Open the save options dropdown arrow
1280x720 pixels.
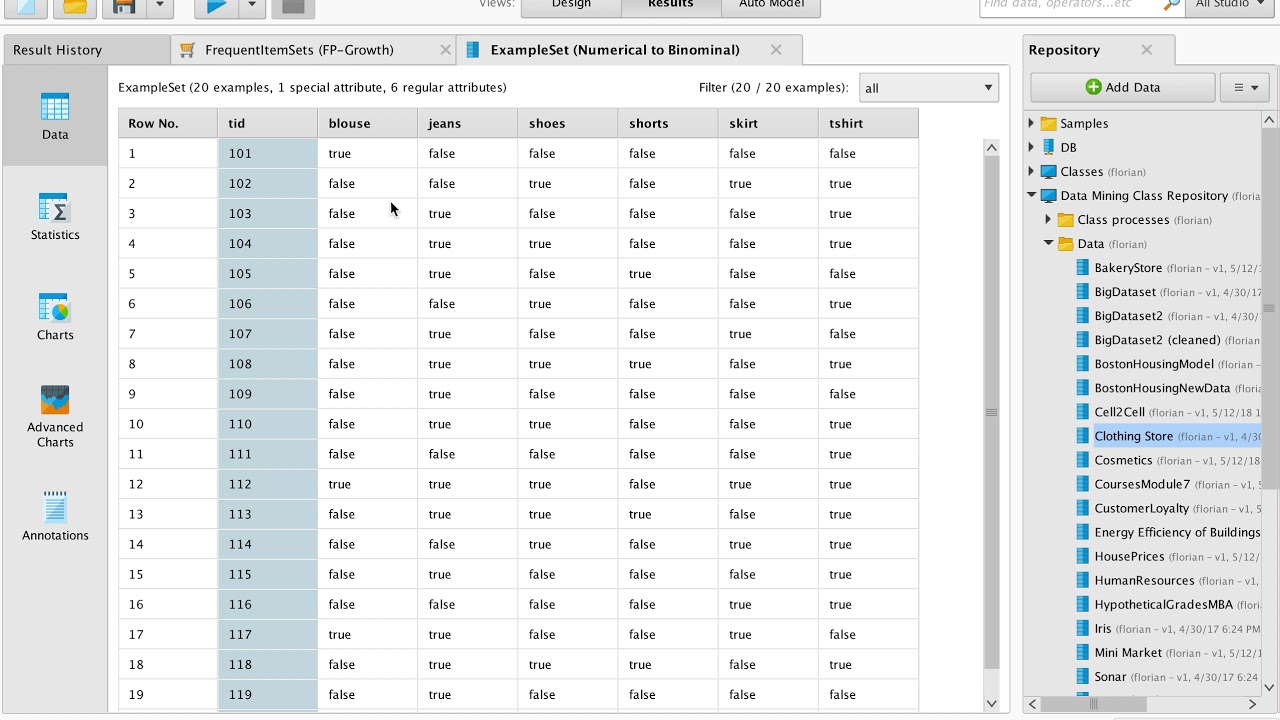[160, 6]
